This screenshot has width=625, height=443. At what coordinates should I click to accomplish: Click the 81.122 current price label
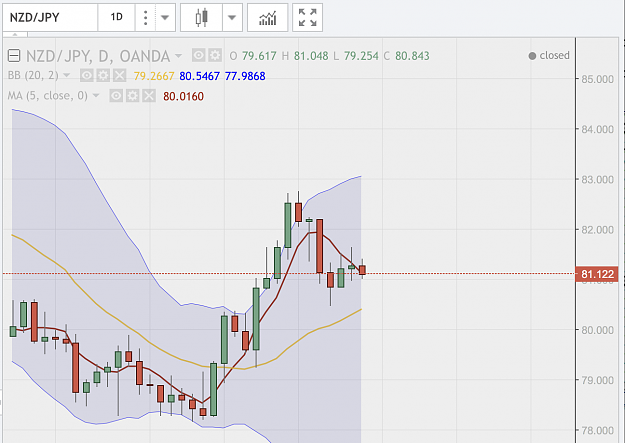[x=597, y=274]
